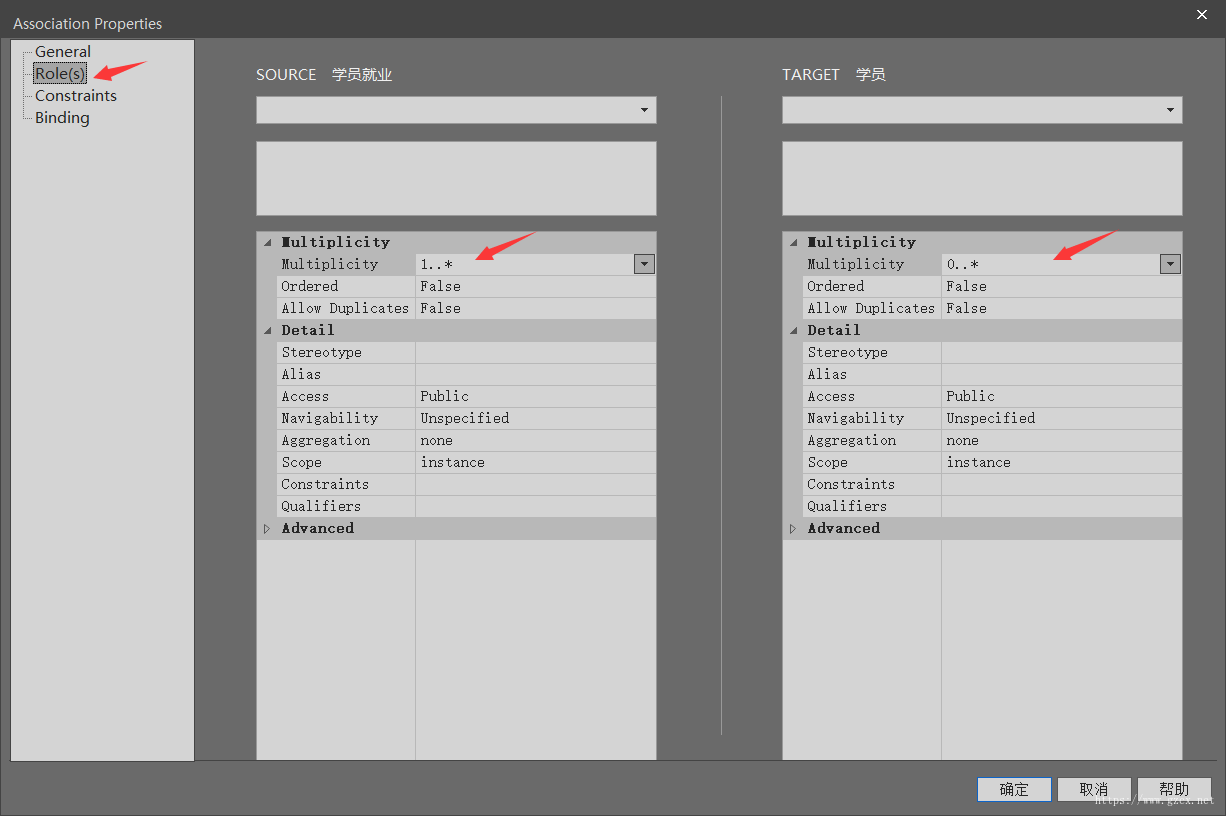Expand the source Advanced section
This screenshot has width=1226, height=816.
tap(267, 528)
